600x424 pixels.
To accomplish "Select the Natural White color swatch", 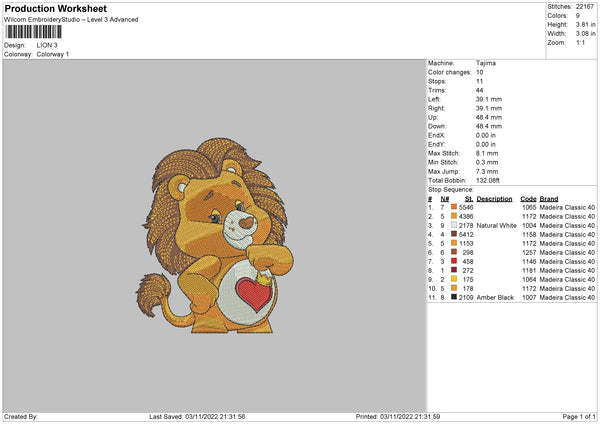I will (454, 225).
